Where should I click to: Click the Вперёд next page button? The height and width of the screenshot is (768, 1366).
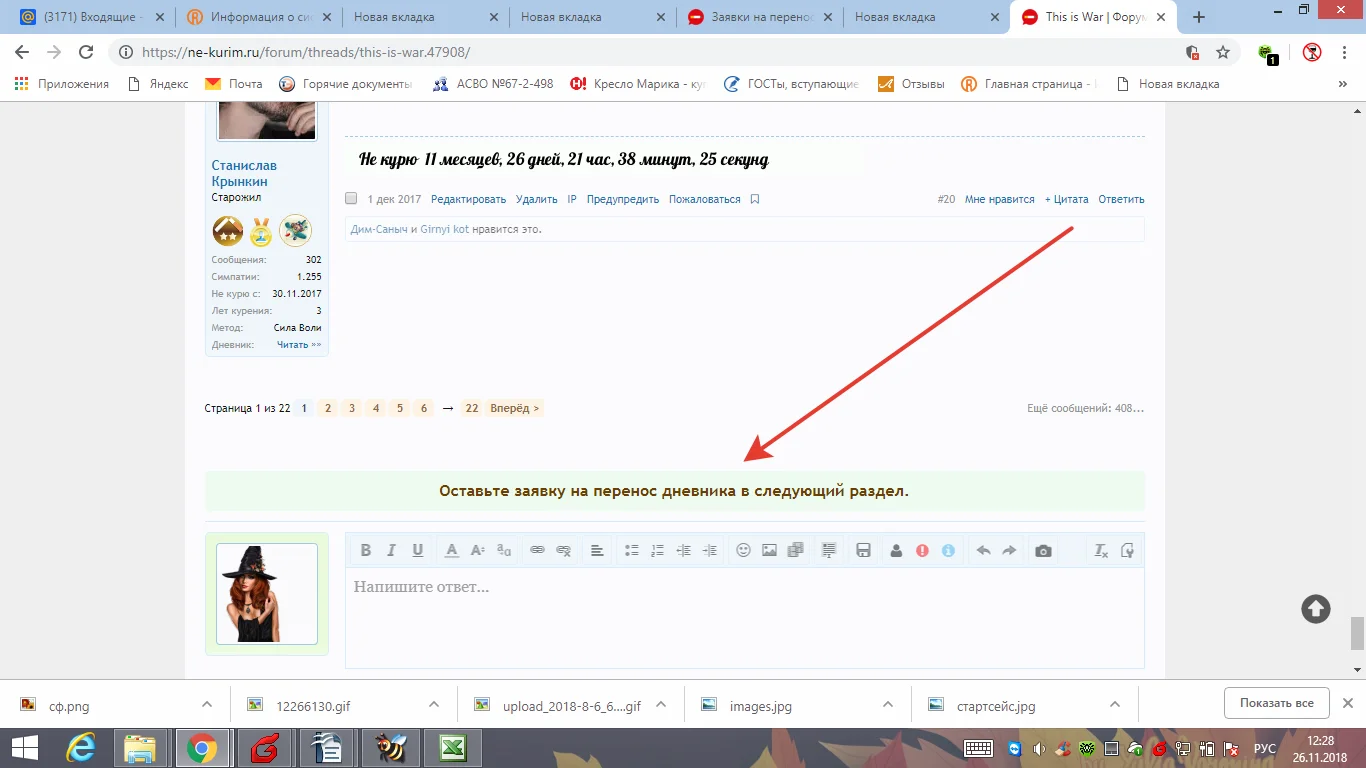pyautogui.click(x=515, y=408)
